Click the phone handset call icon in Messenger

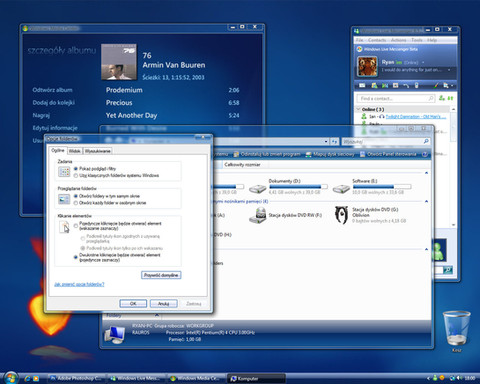pos(406,86)
